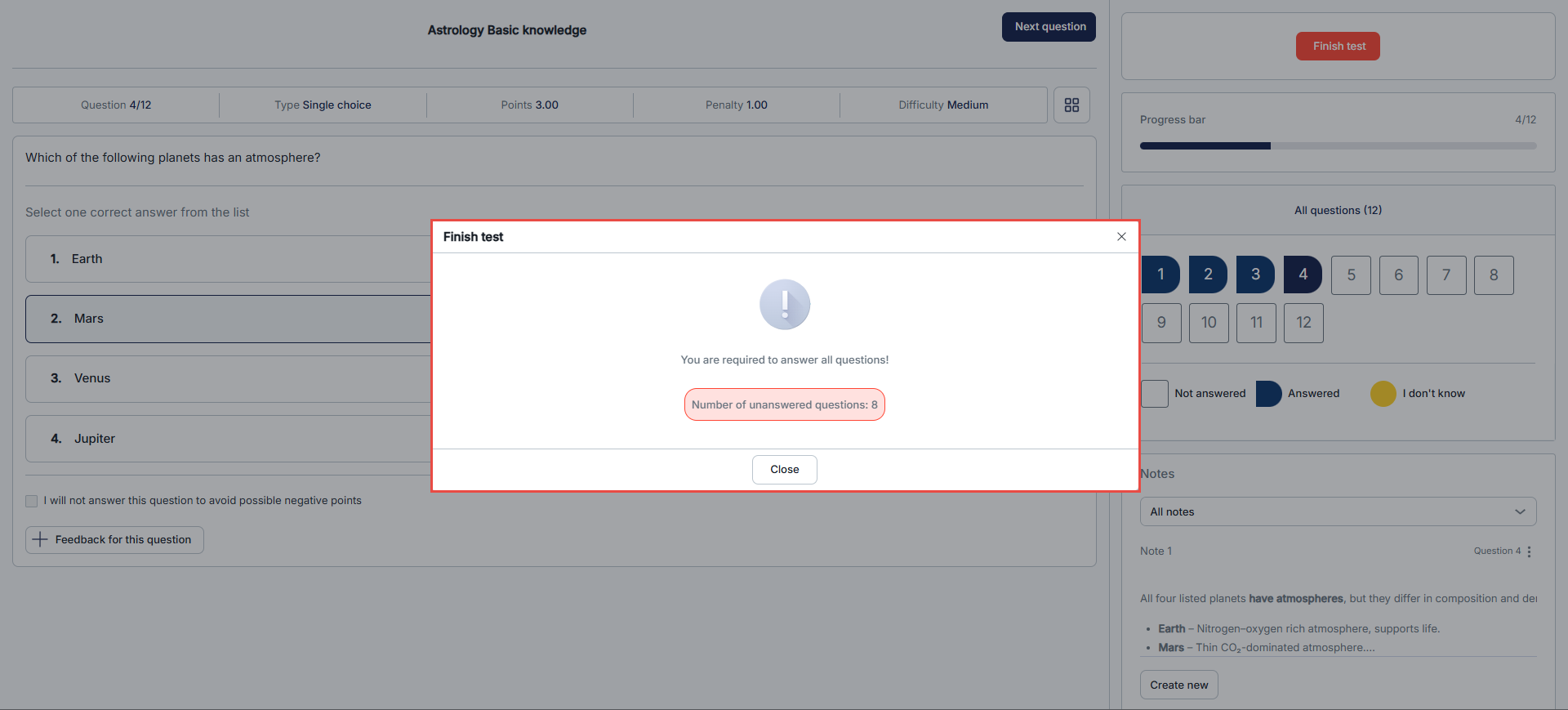Open the All questions (12) header
1568x710 pixels.
[x=1338, y=210]
